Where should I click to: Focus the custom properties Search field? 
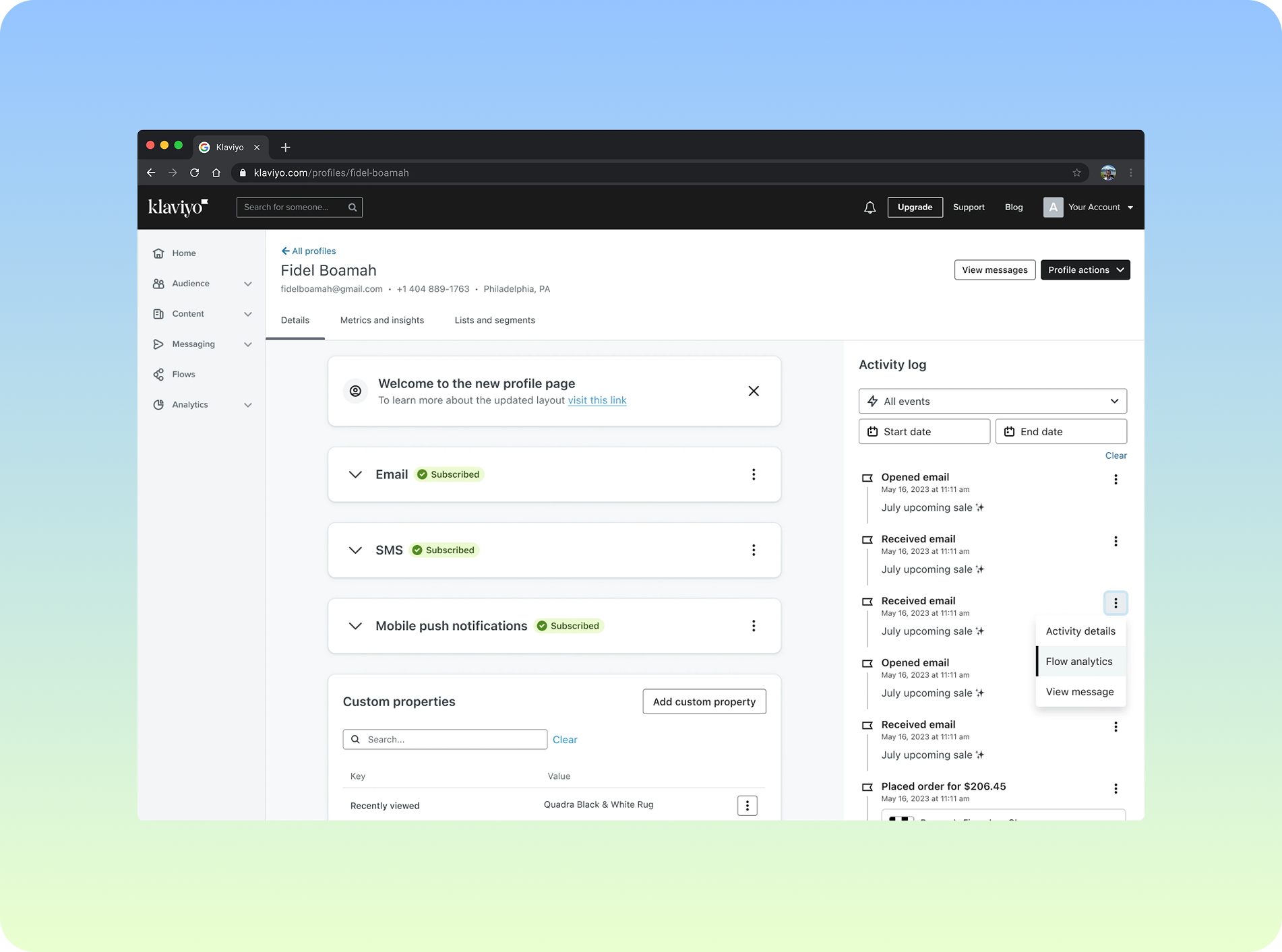445,739
